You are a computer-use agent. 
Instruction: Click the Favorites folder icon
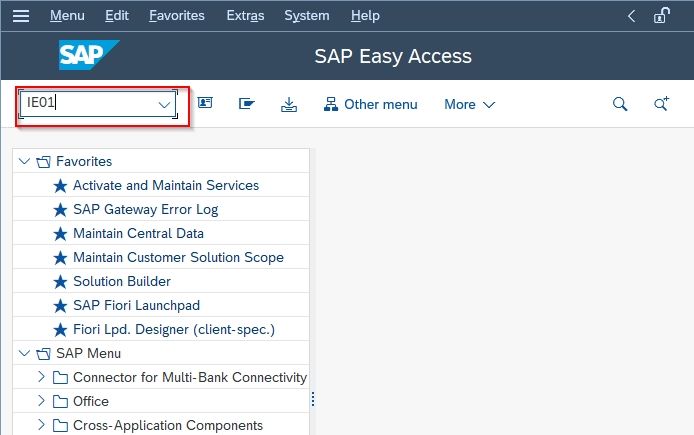click(x=43, y=162)
